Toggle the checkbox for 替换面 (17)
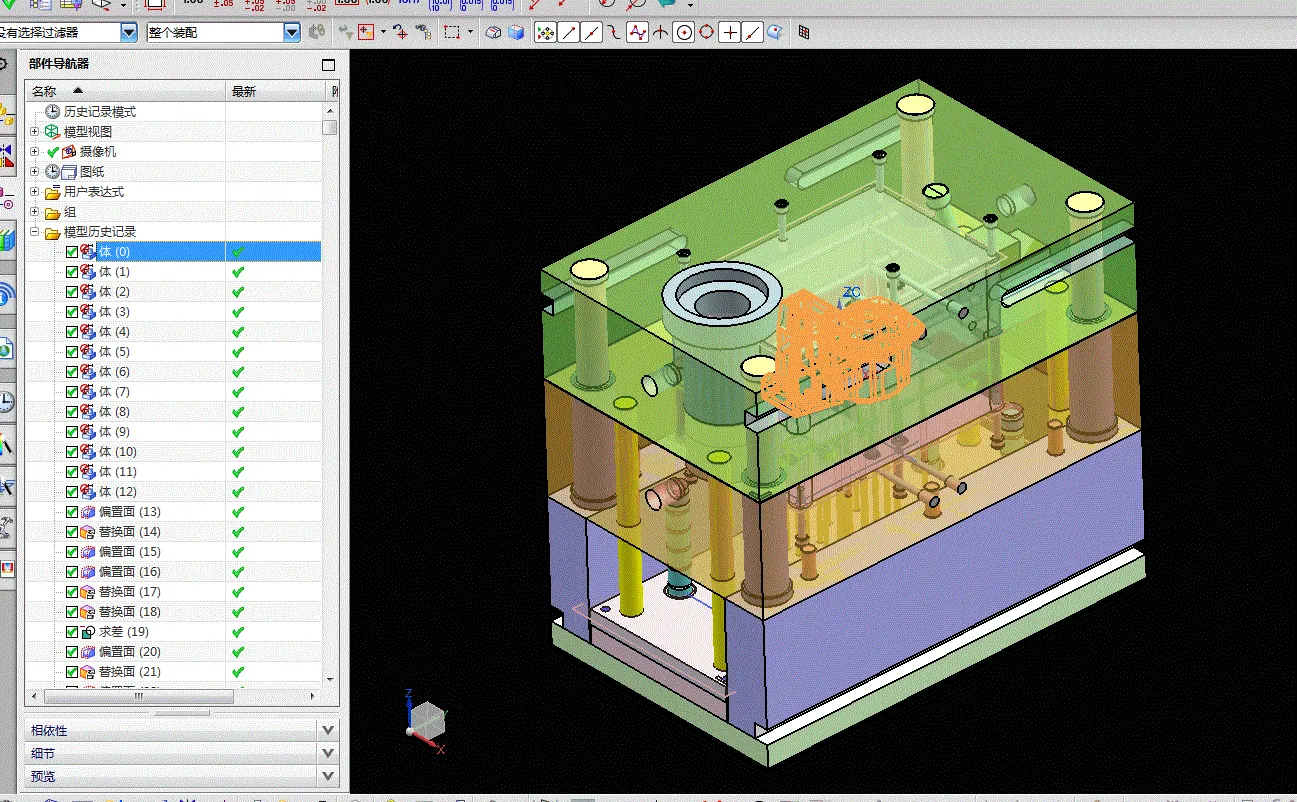This screenshot has height=802, width=1297. click(71, 592)
